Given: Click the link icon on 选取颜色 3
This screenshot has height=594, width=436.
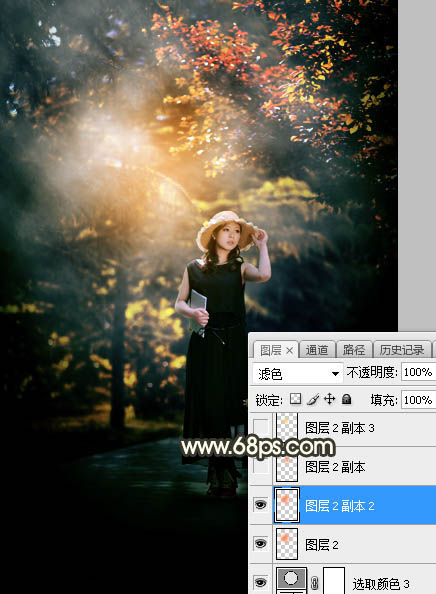Looking at the screenshot, I should click(314, 583).
